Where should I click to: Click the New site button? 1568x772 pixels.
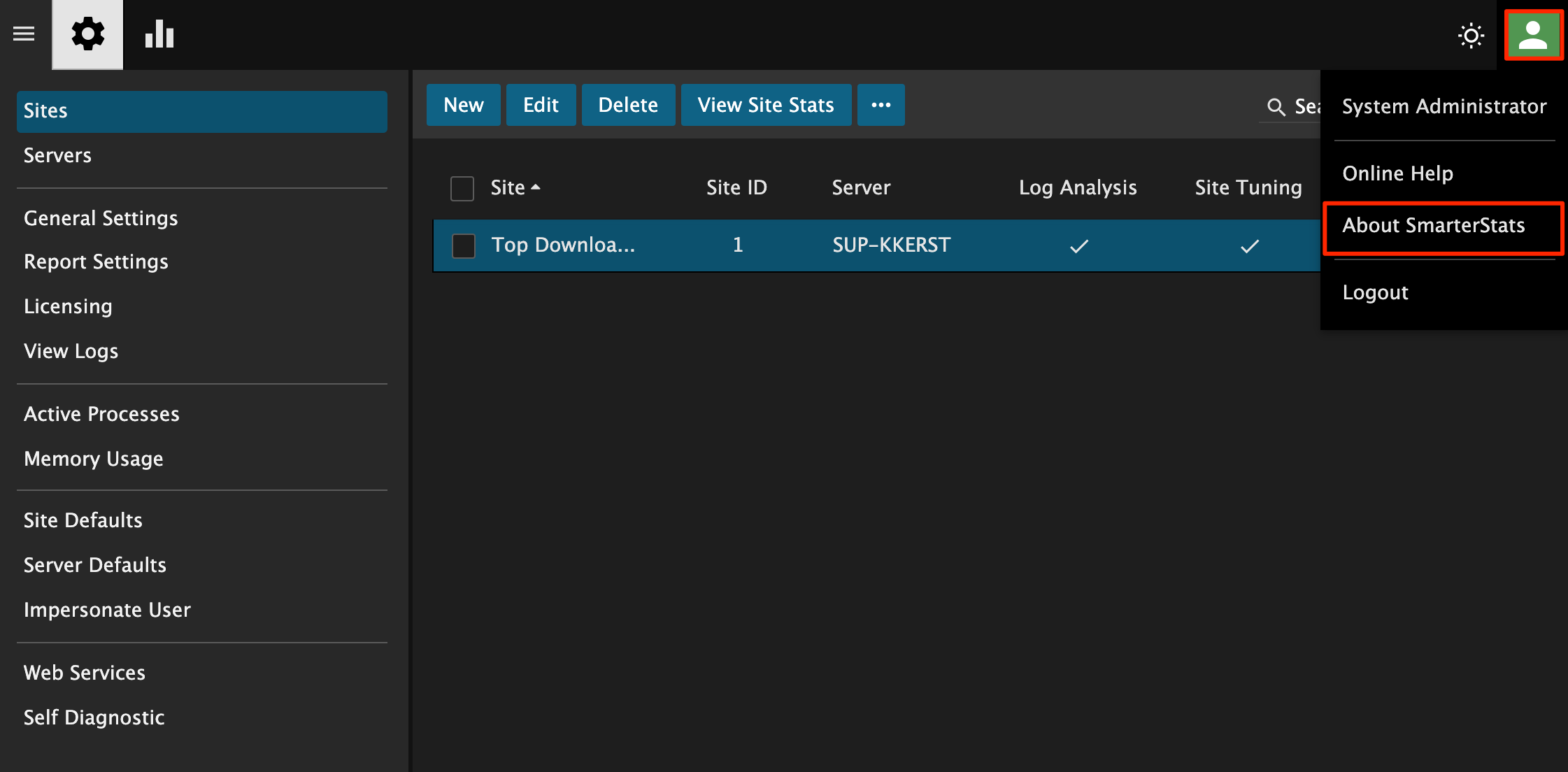(463, 105)
